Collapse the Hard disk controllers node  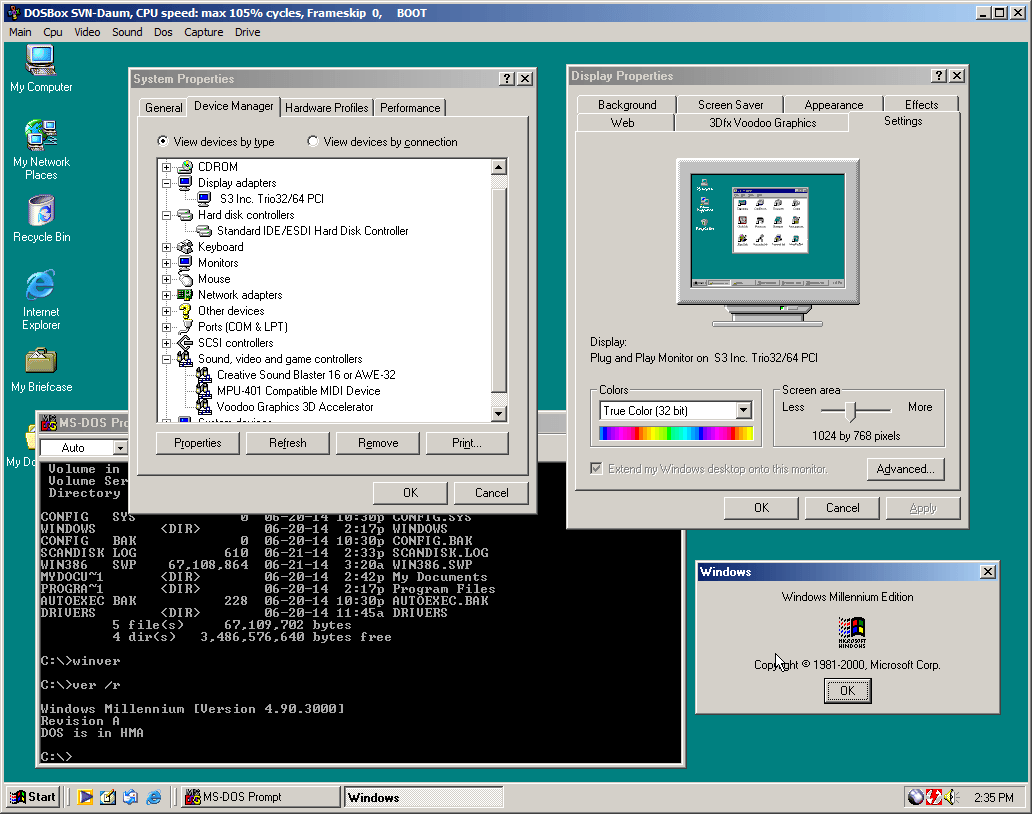[167, 215]
